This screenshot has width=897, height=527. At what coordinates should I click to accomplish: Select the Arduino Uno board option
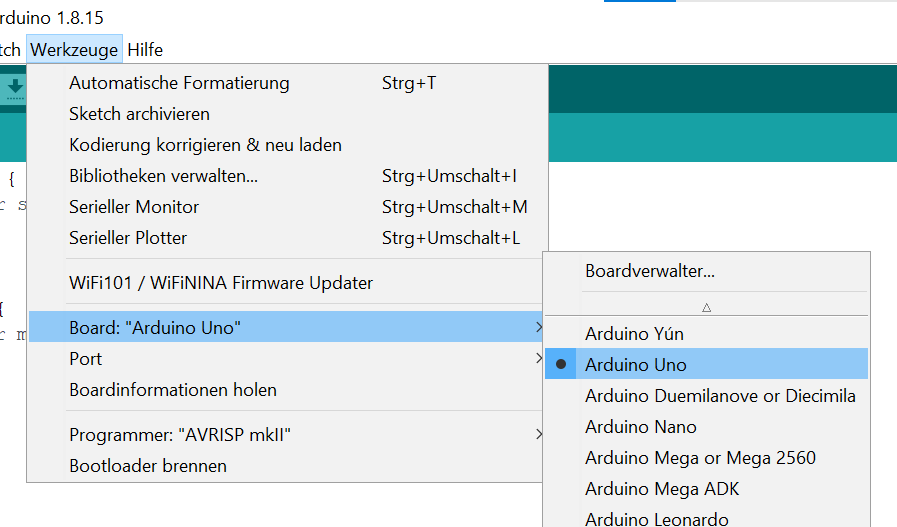point(707,364)
